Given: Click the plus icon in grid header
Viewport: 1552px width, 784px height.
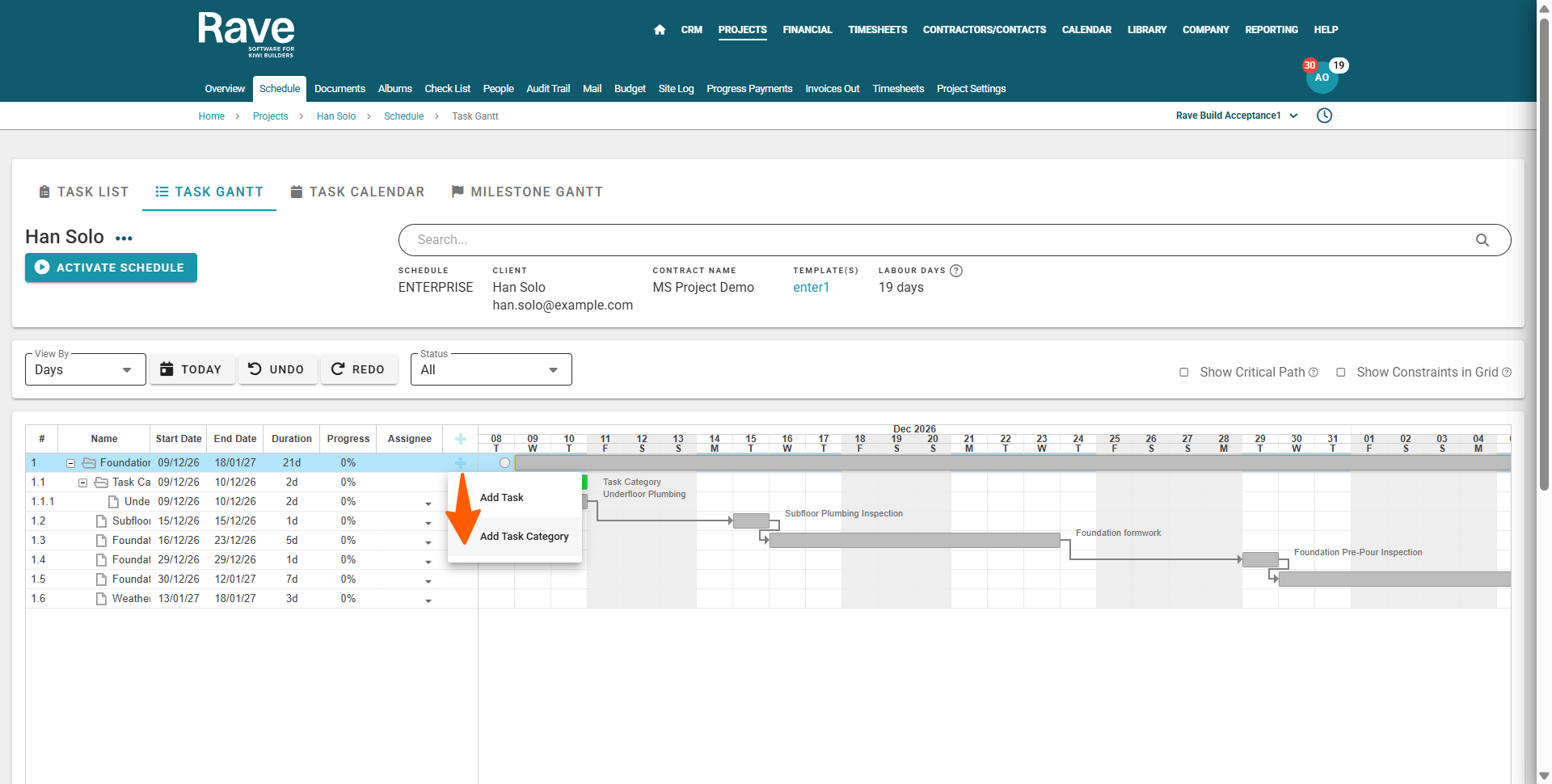Looking at the screenshot, I should 460,439.
